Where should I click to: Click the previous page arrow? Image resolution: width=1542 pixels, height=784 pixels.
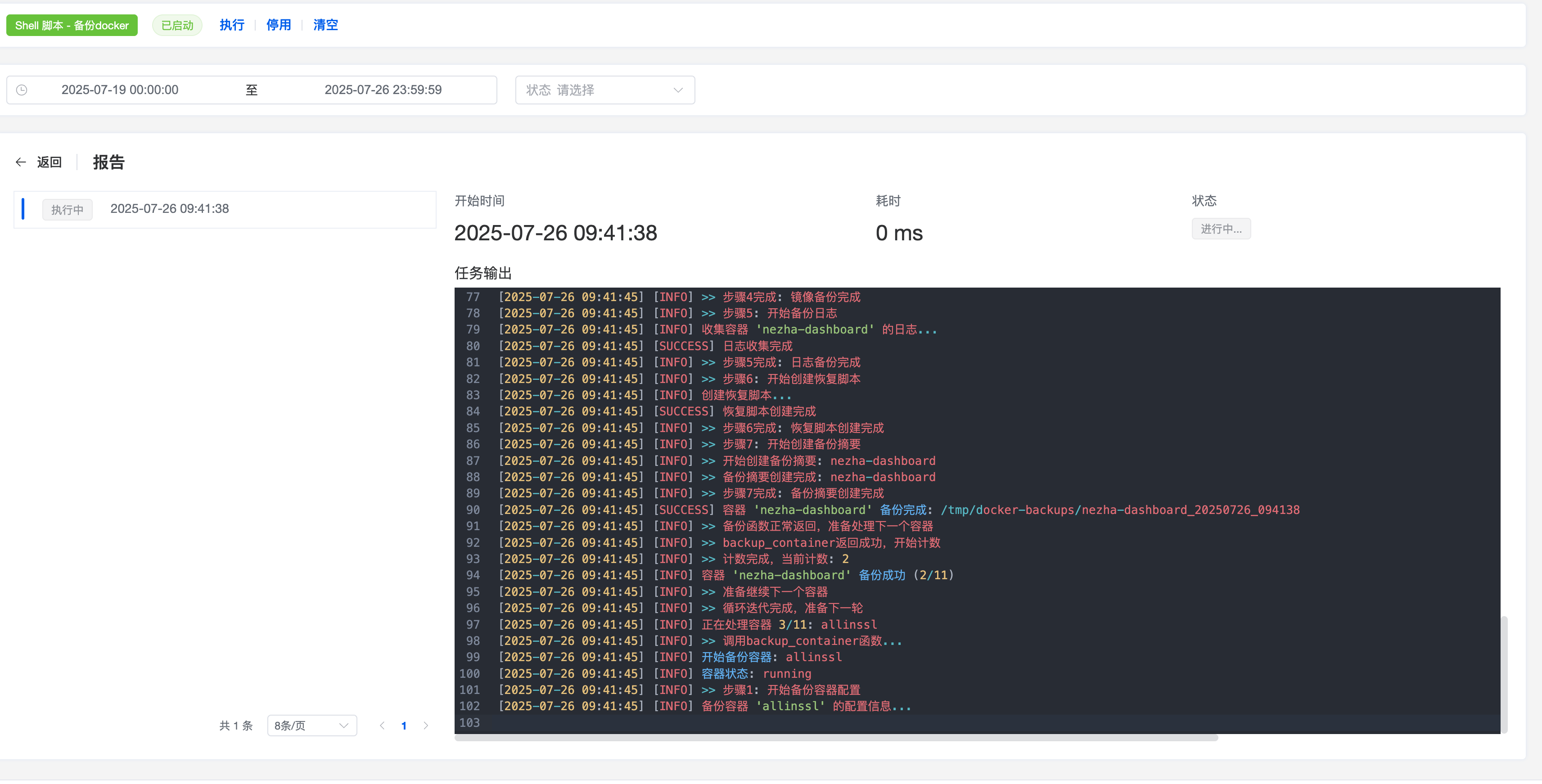point(382,726)
